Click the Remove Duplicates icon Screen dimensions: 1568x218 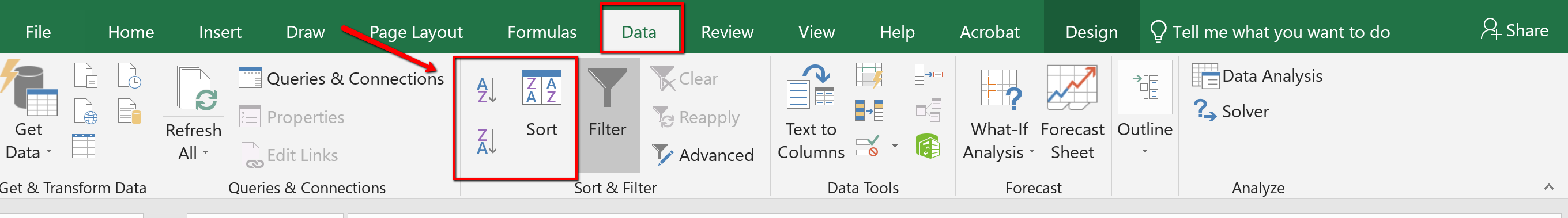tap(869, 110)
